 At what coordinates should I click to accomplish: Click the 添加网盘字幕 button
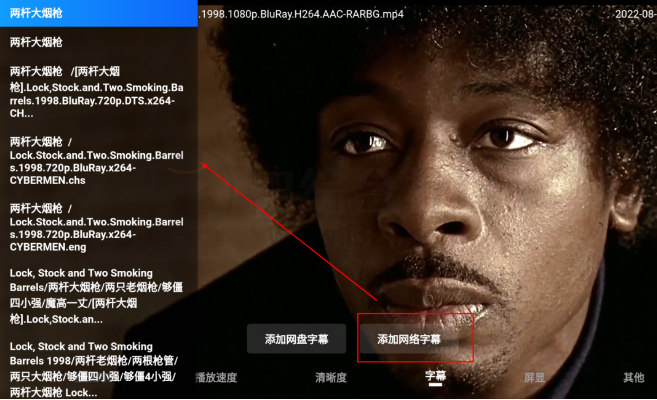click(296, 339)
